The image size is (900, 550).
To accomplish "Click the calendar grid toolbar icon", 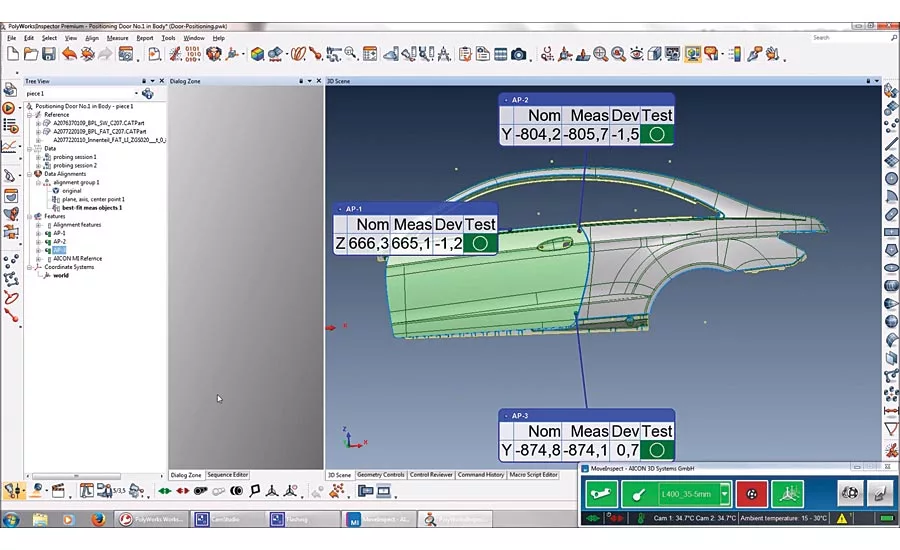I will (x=370, y=54).
